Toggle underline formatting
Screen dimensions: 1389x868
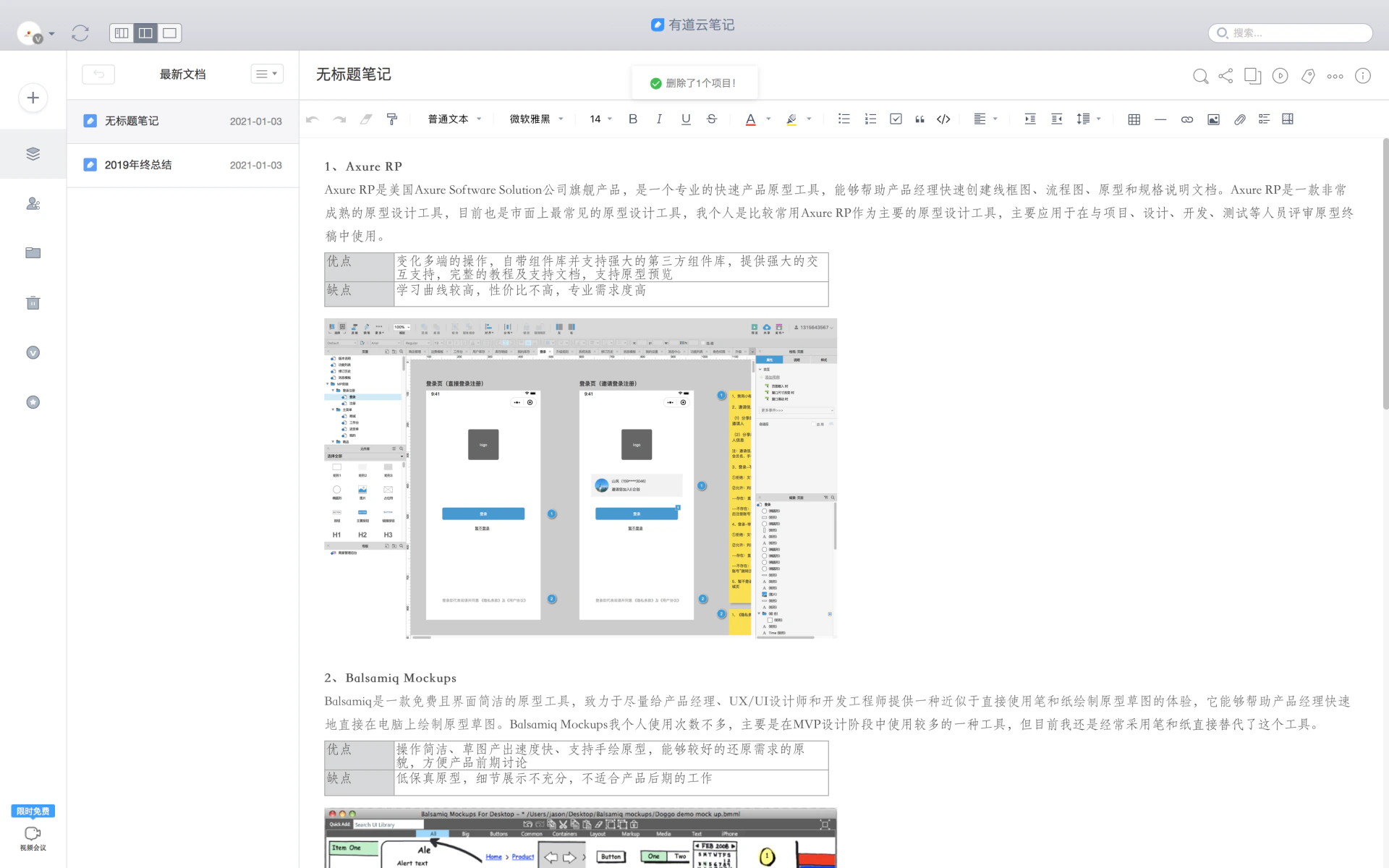click(686, 119)
